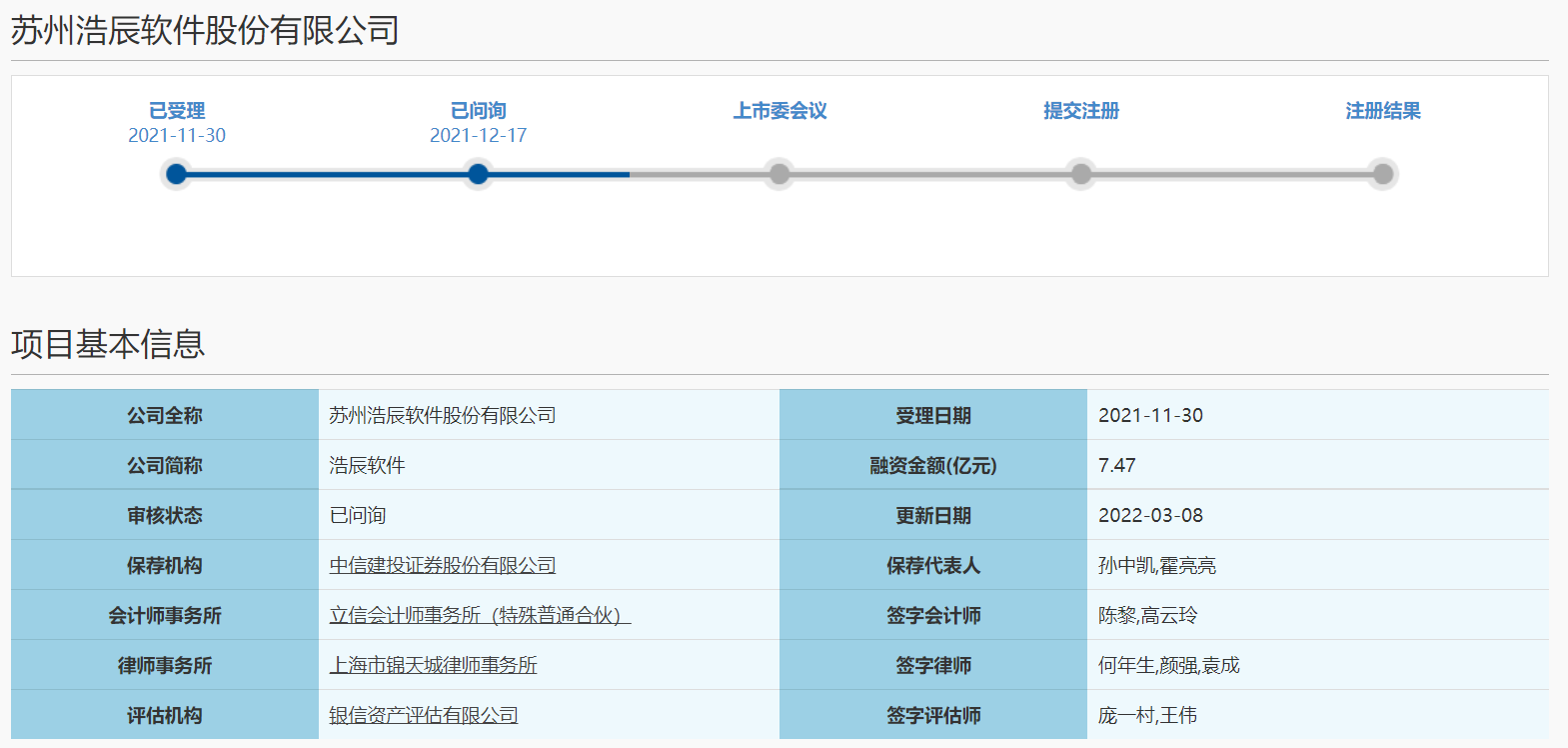Click the 签字会计师 header cell
1568x748 pixels.
[933, 615]
